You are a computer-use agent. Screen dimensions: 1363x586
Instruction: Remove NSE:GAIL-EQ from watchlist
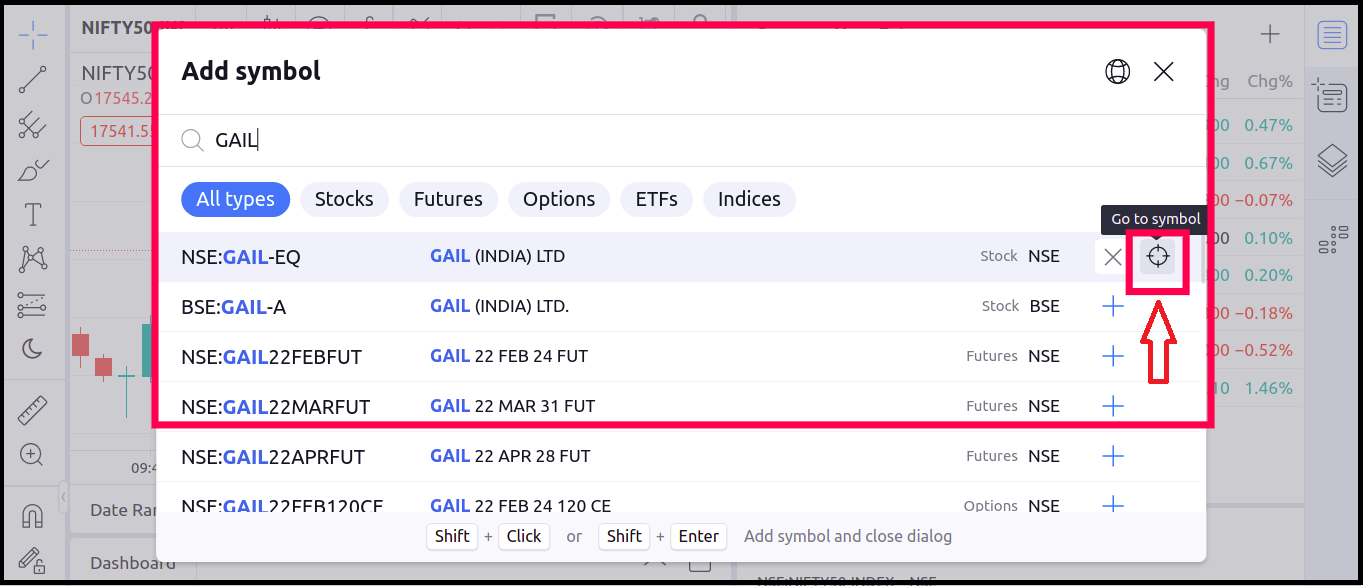click(1112, 257)
